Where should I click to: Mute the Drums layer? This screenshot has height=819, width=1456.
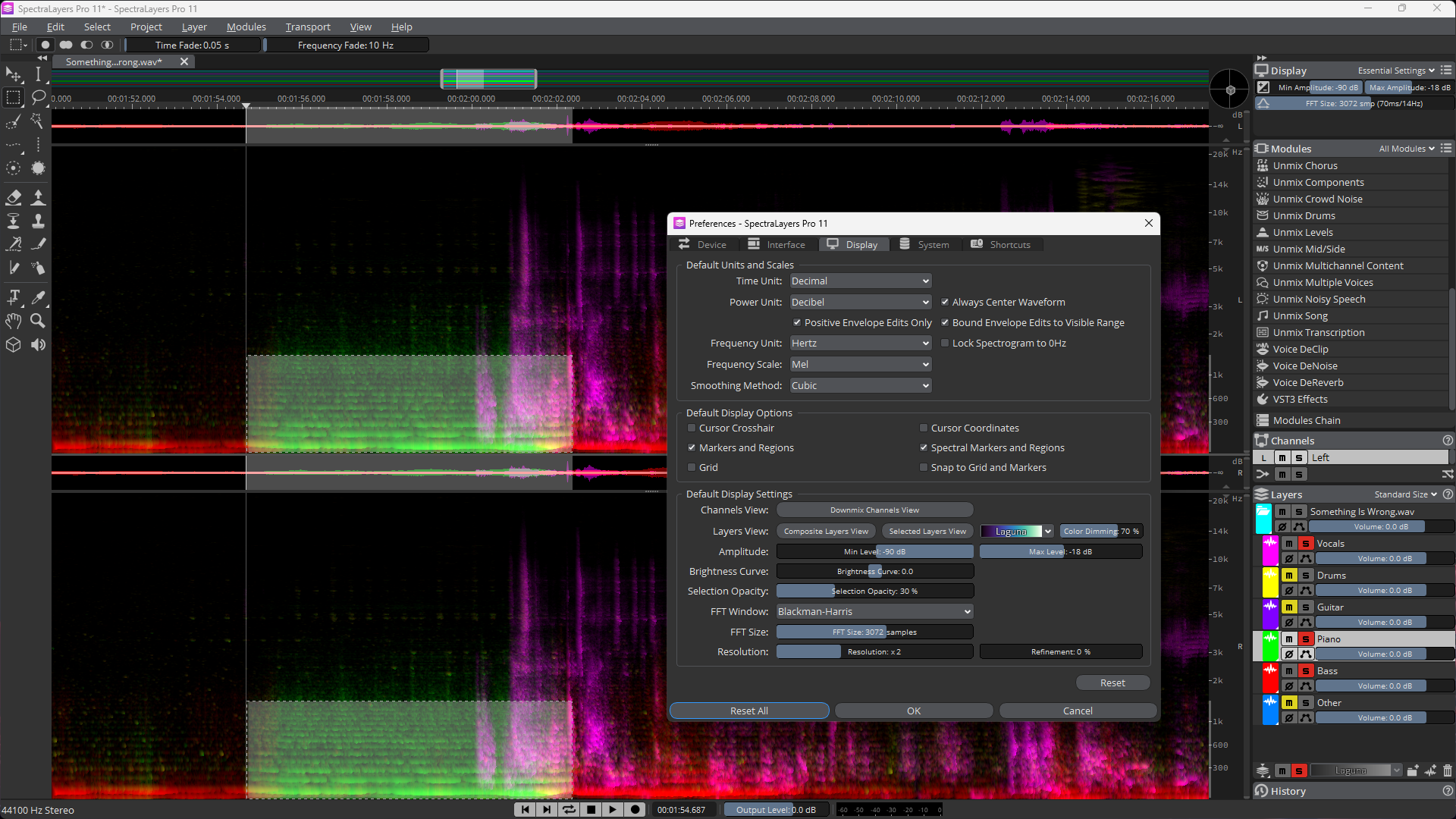tap(1289, 576)
